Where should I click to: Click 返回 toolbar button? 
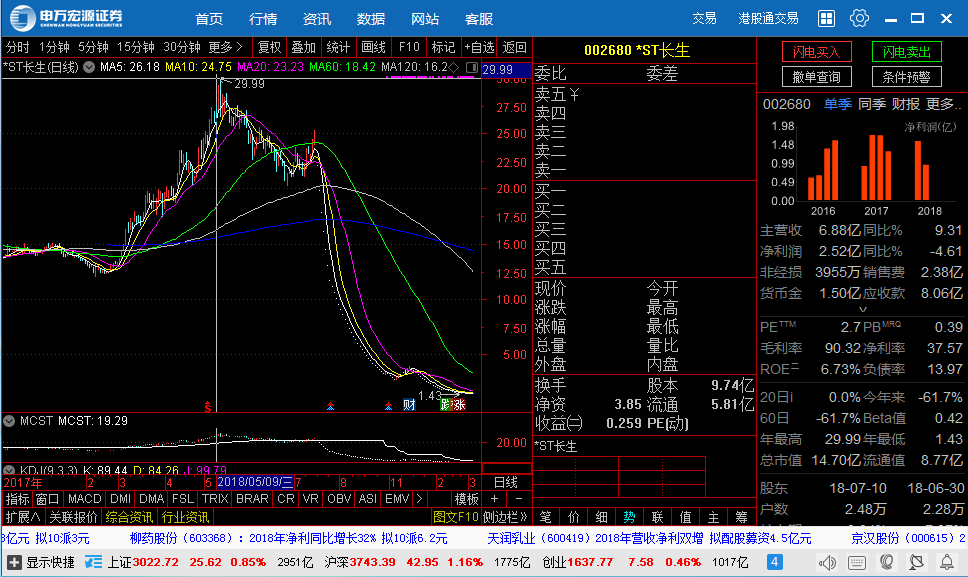point(514,48)
